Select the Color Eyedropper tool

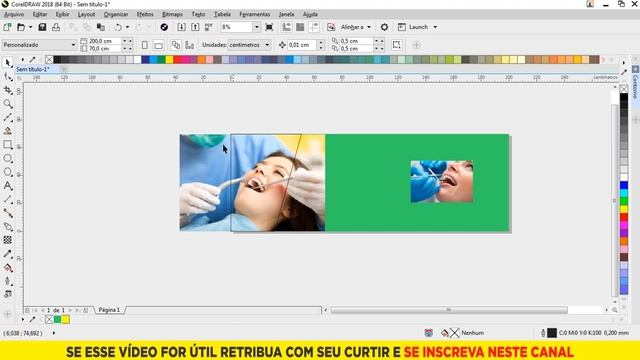7,254
